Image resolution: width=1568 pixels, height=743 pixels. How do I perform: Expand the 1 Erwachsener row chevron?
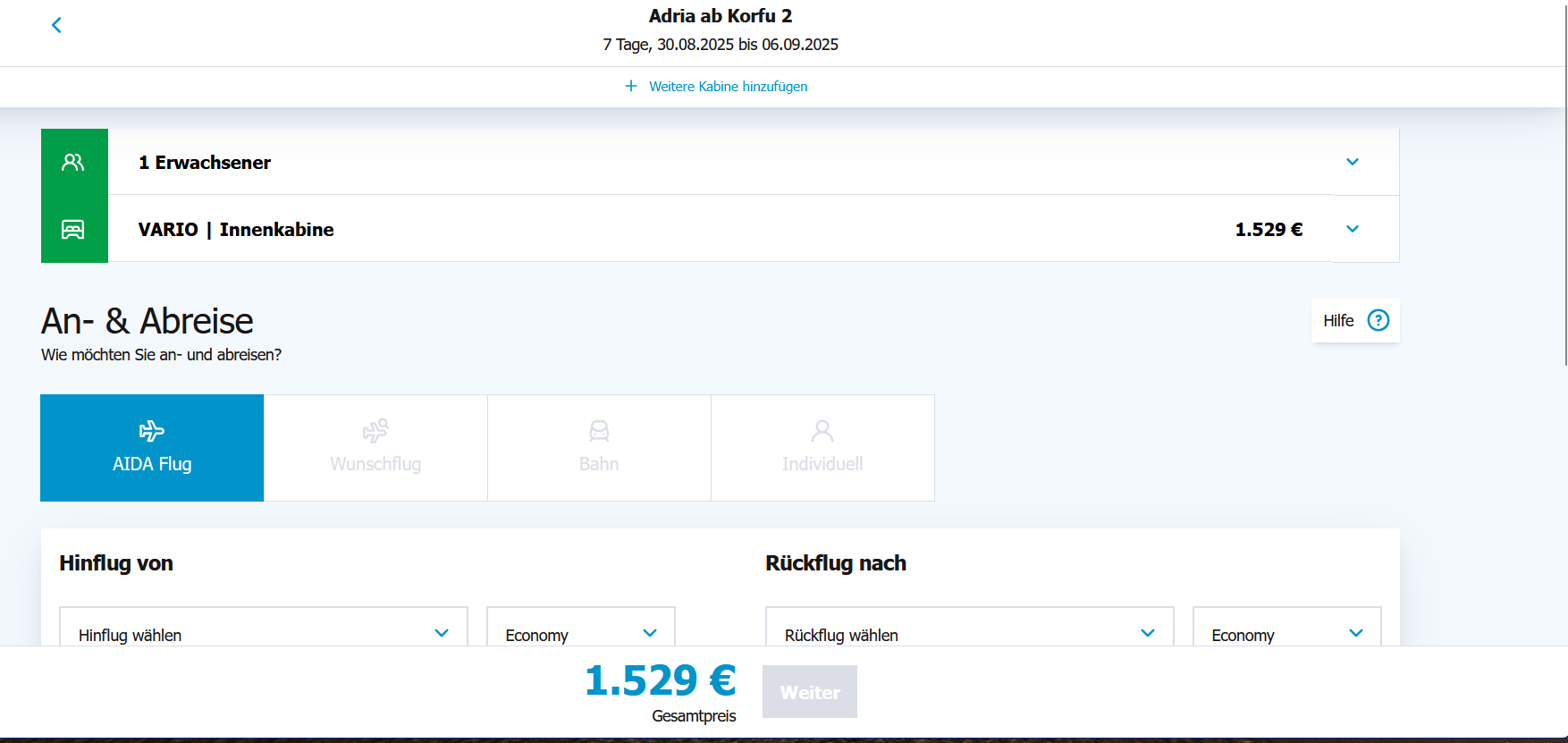(x=1353, y=162)
